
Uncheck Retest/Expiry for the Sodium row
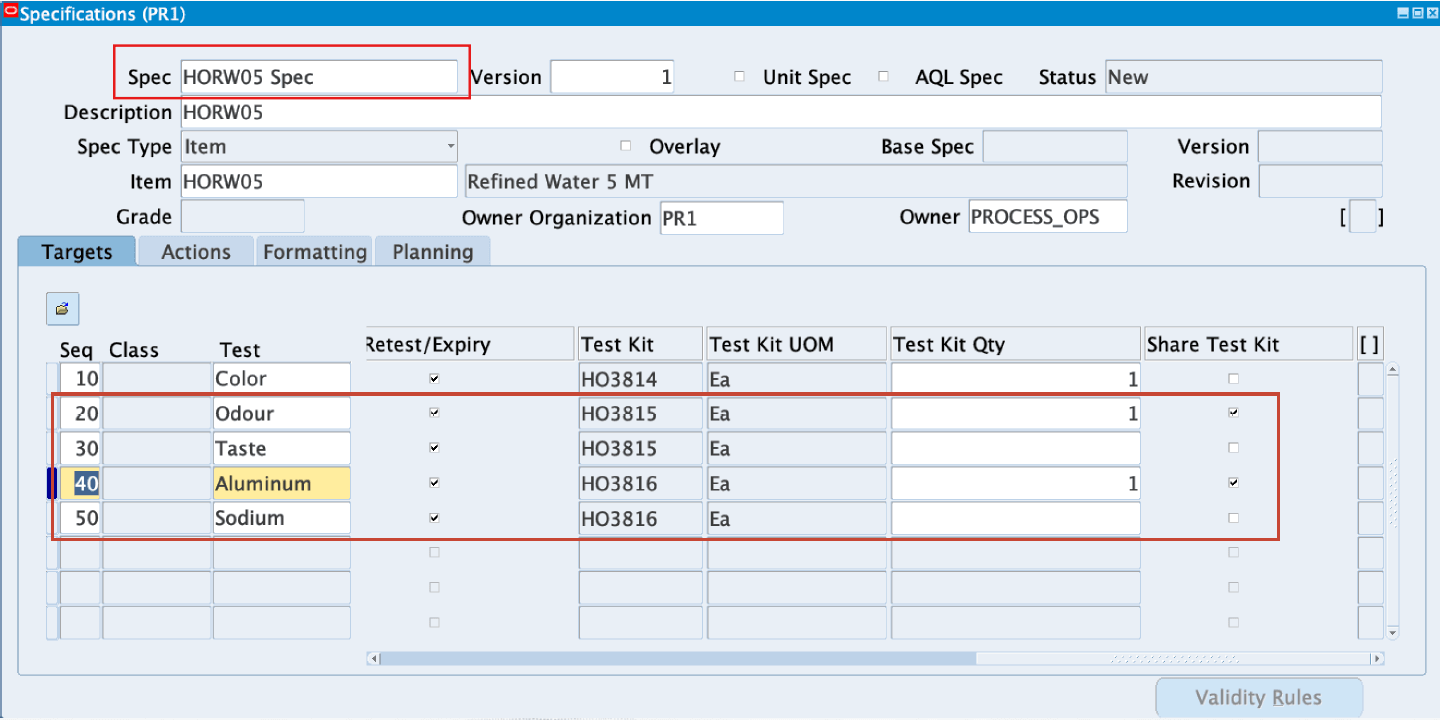[434, 518]
